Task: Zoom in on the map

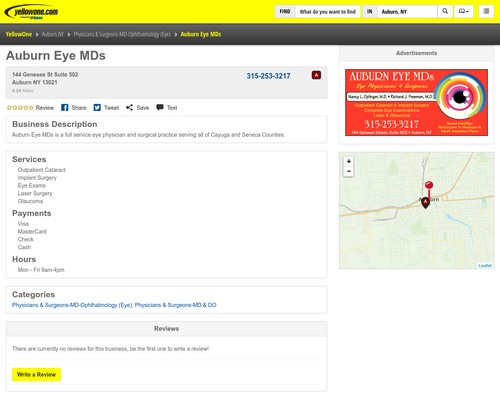Action: click(349, 161)
